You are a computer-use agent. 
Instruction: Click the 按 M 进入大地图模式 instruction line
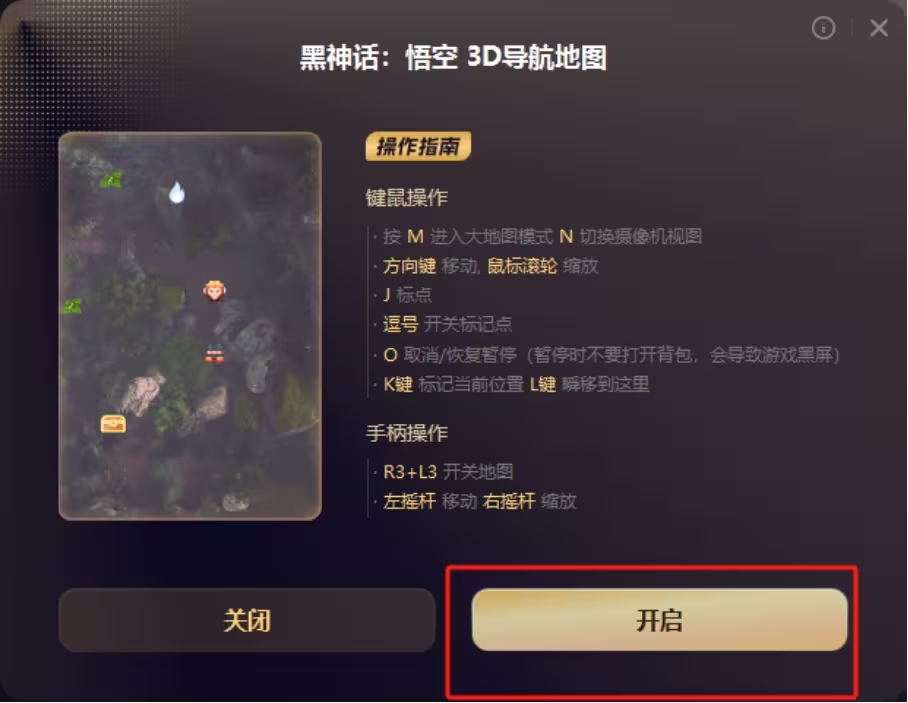tap(543, 236)
